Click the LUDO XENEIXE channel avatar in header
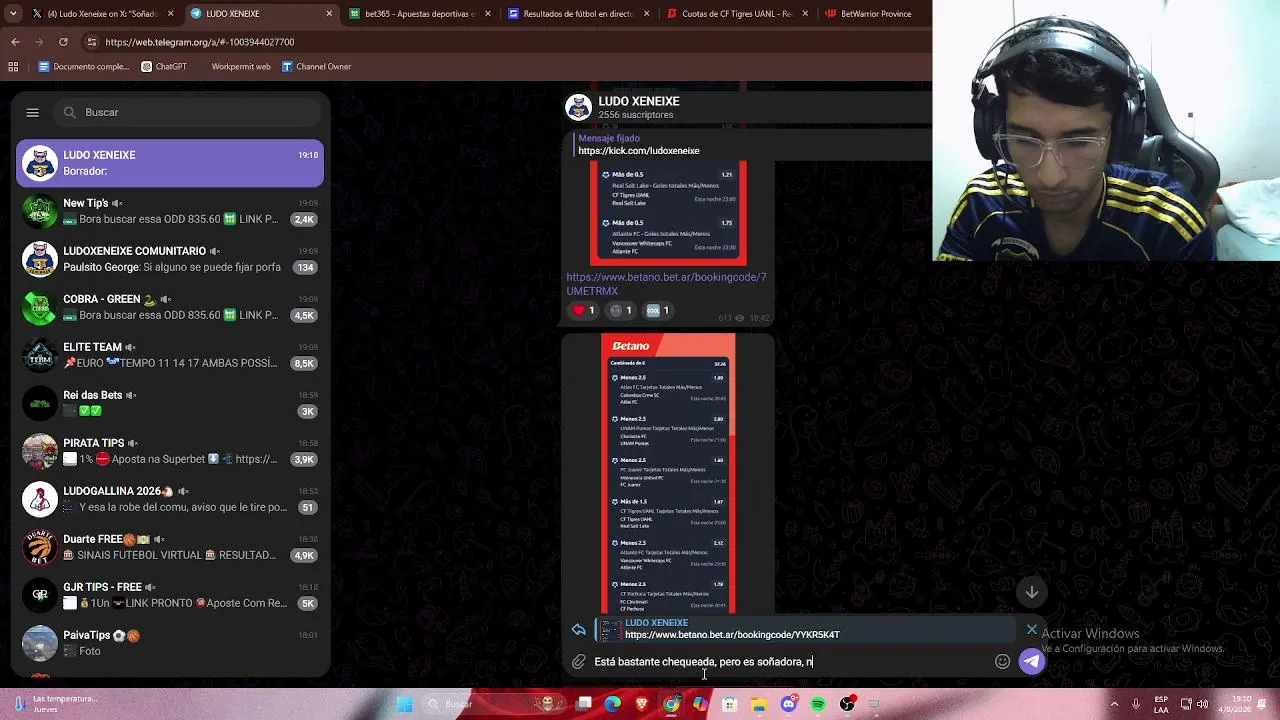The image size is (1280, 720). click(578, 107)
